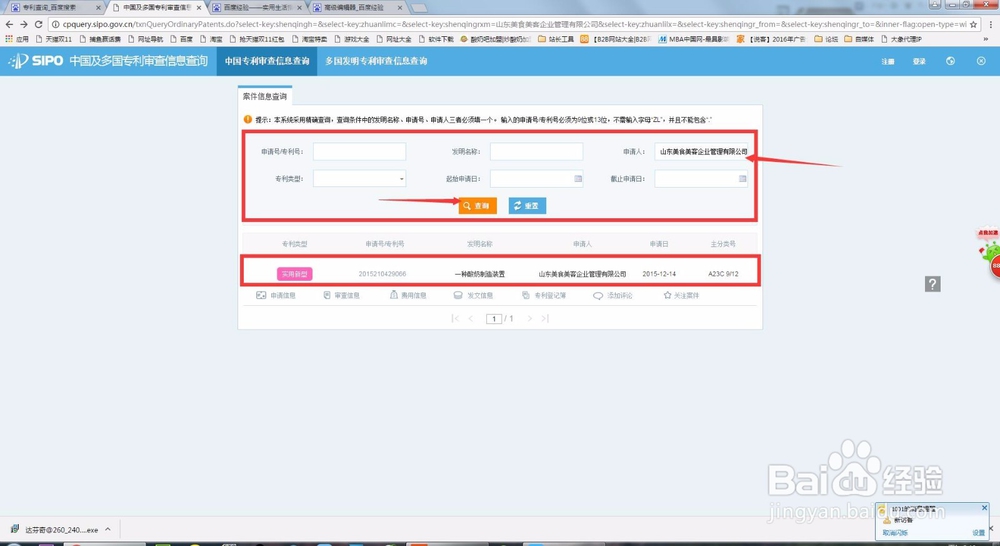
Task: Close the 专利查询_百度搜索 browser tab
Action: (x=98, y=8)
